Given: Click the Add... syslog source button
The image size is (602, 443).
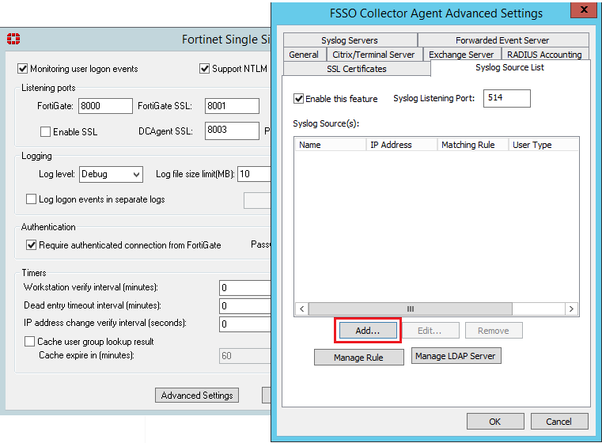Looking at the screenshot, I should 367,329.
